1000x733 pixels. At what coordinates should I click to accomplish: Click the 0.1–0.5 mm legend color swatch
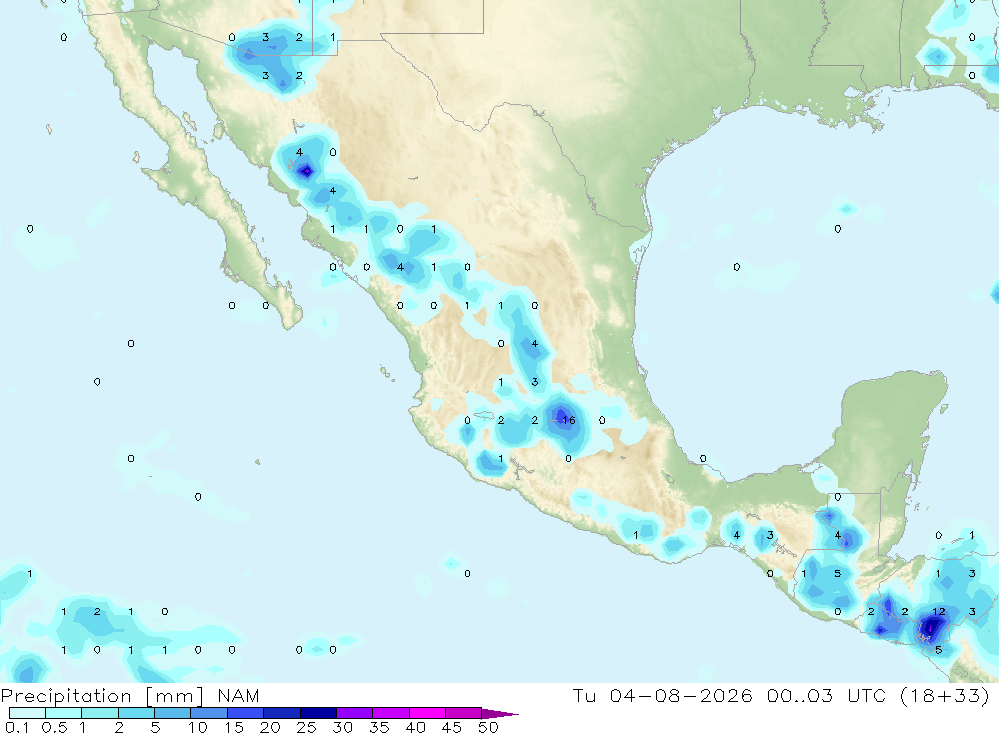point(27,713)
